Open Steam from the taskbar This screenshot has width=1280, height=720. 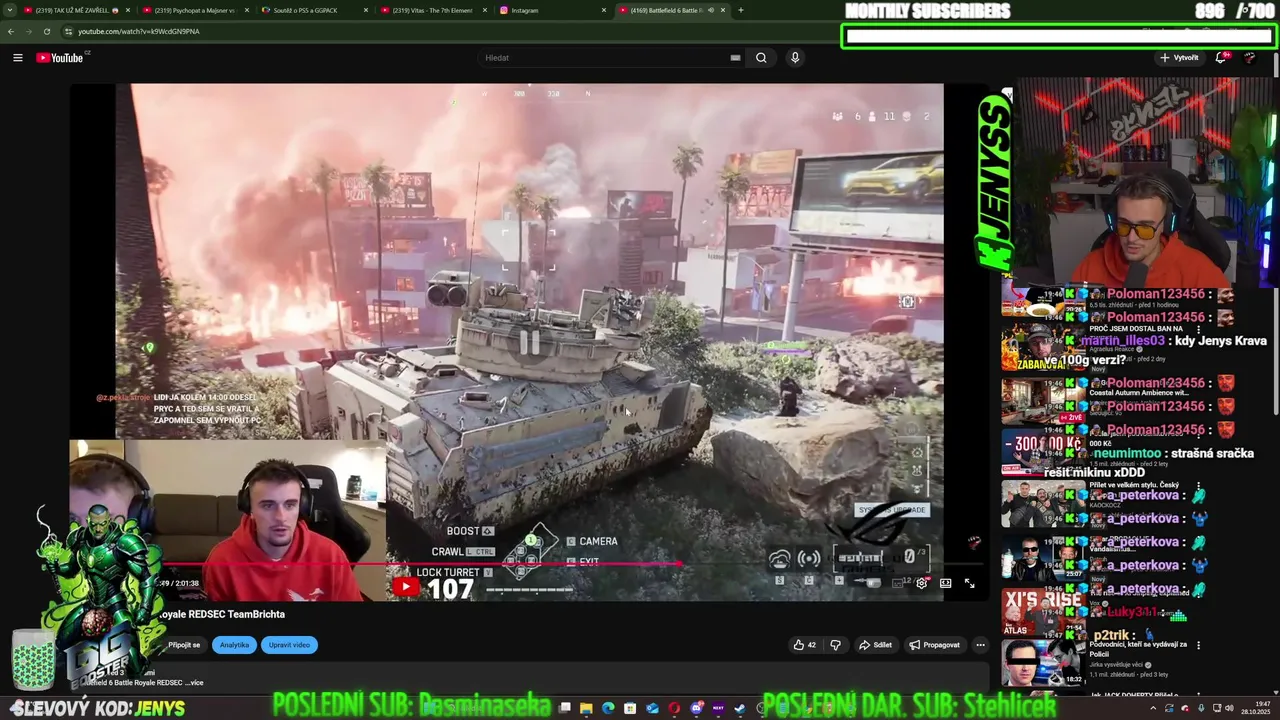point(740,708)
